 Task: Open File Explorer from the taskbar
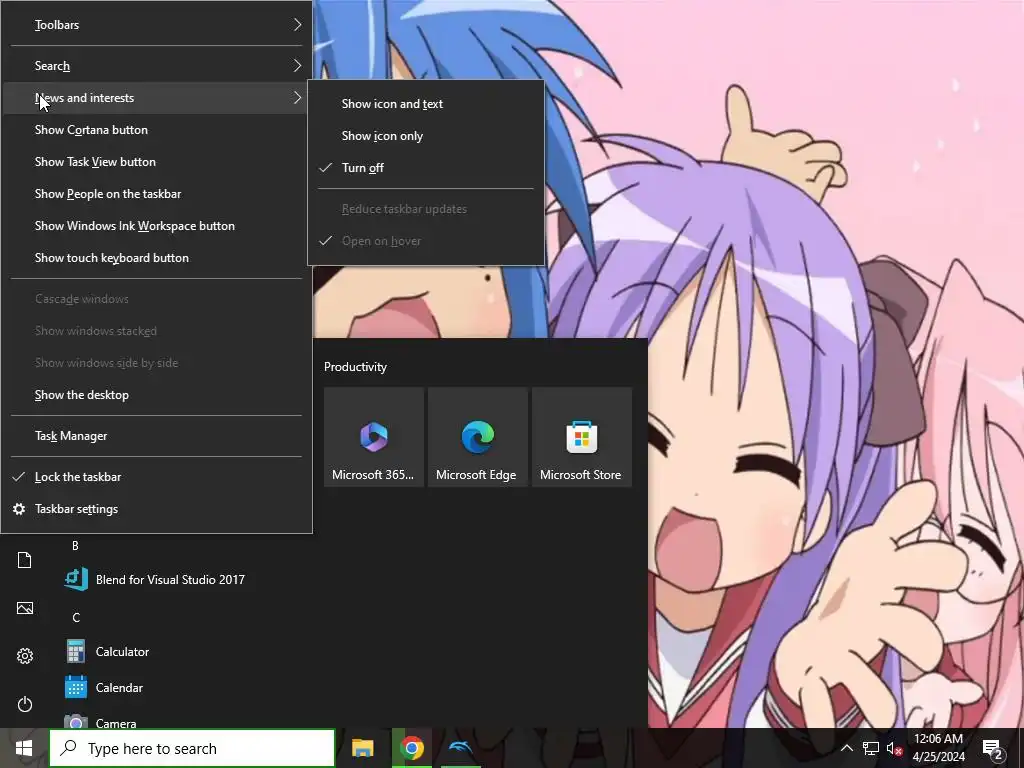[x=362, y=748]
